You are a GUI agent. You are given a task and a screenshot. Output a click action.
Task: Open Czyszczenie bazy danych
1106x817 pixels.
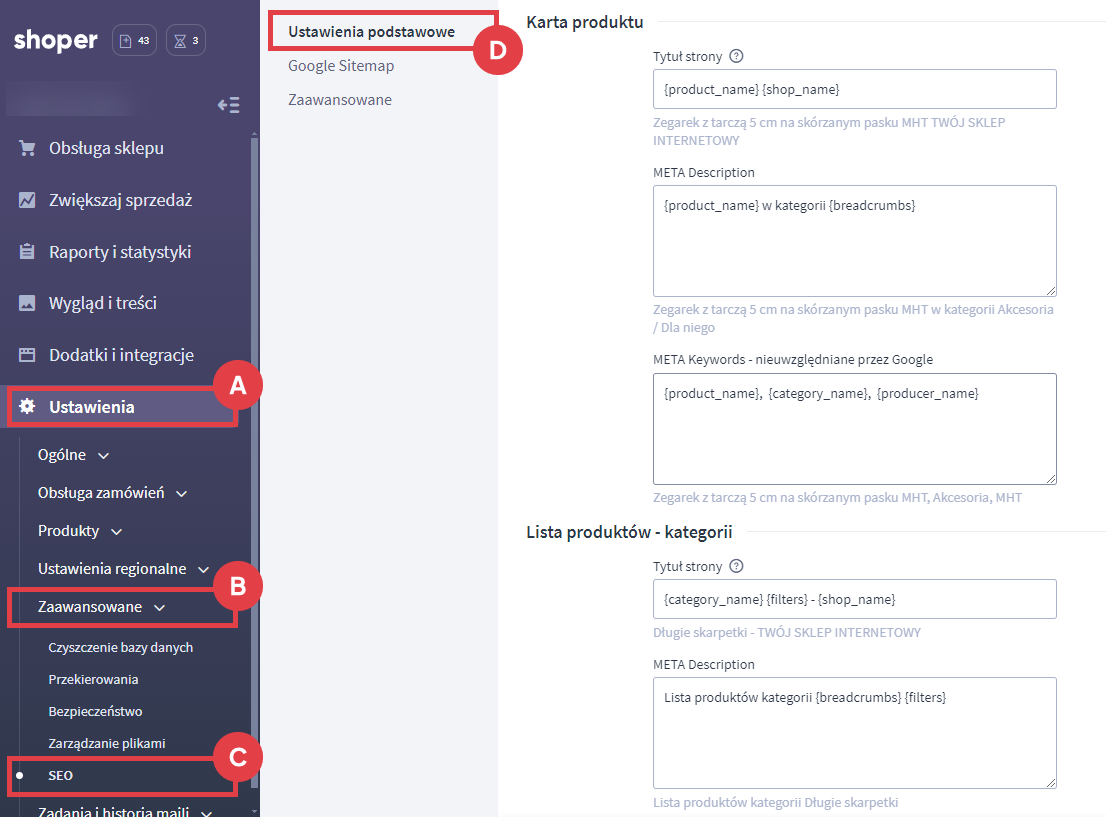[x=121, y=648]
